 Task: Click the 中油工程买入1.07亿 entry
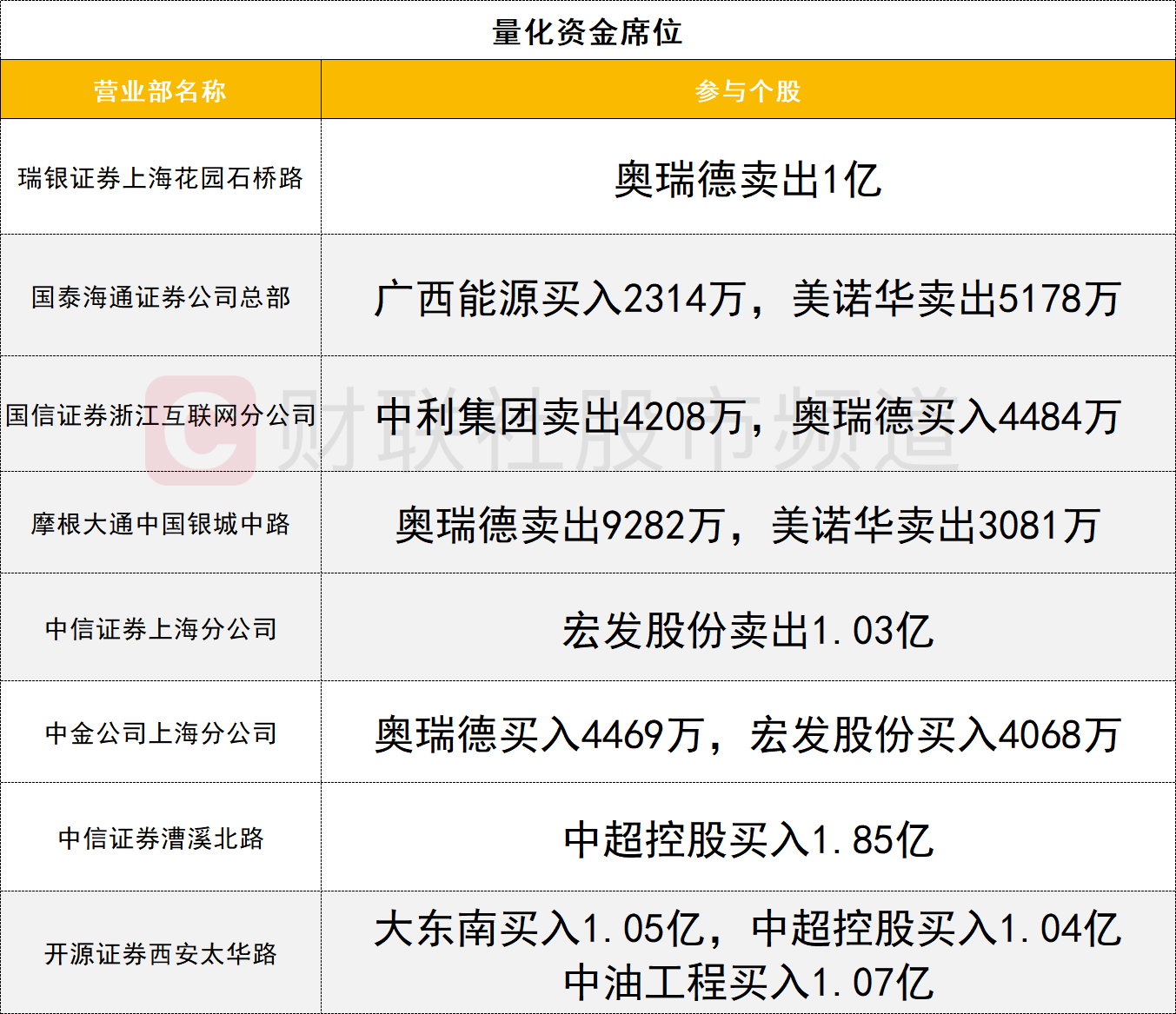(x=747, y=983)
